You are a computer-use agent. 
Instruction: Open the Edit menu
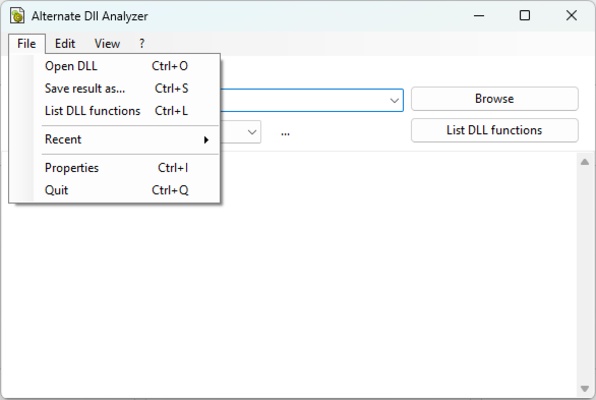65,44
